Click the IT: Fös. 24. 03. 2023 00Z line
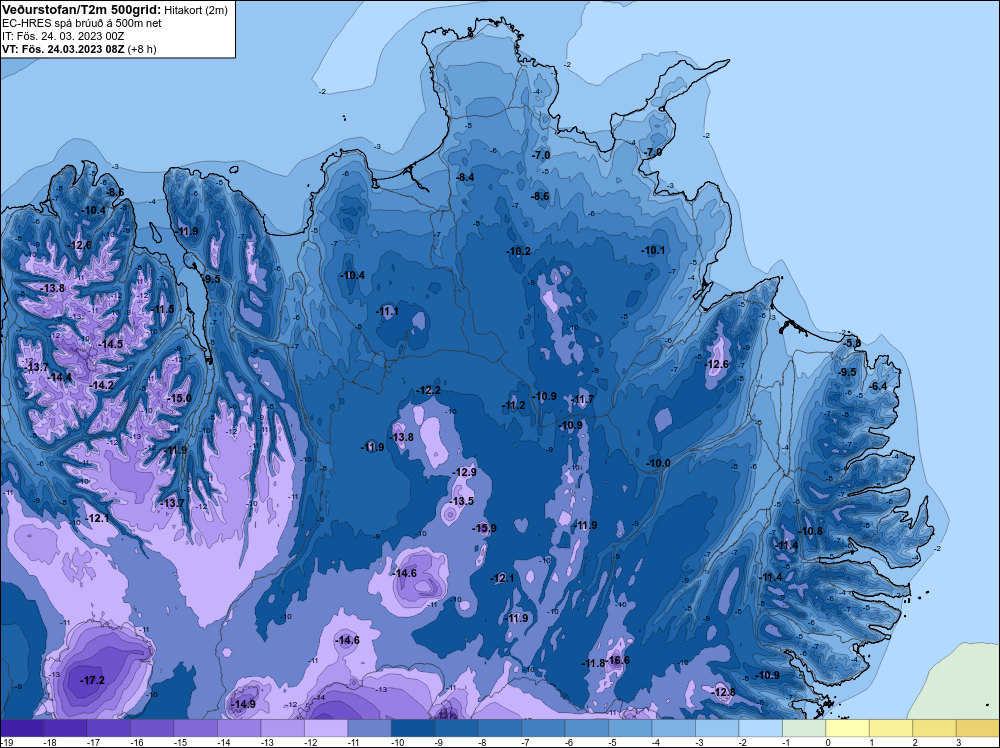 [x=62, y=36]
